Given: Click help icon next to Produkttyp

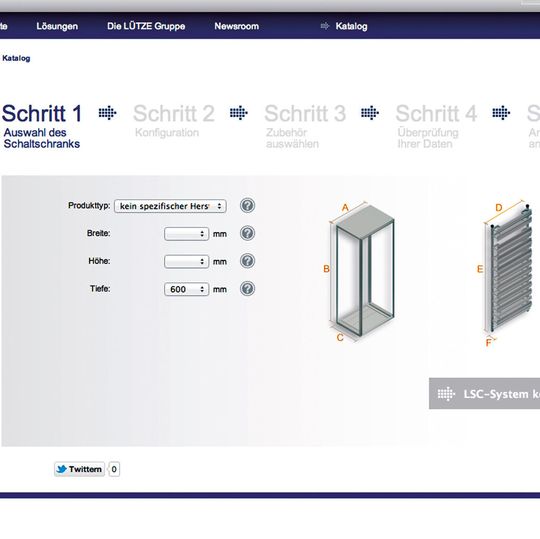Looking at the screenshot, I should pyautogui.click(x=247, y=206).
